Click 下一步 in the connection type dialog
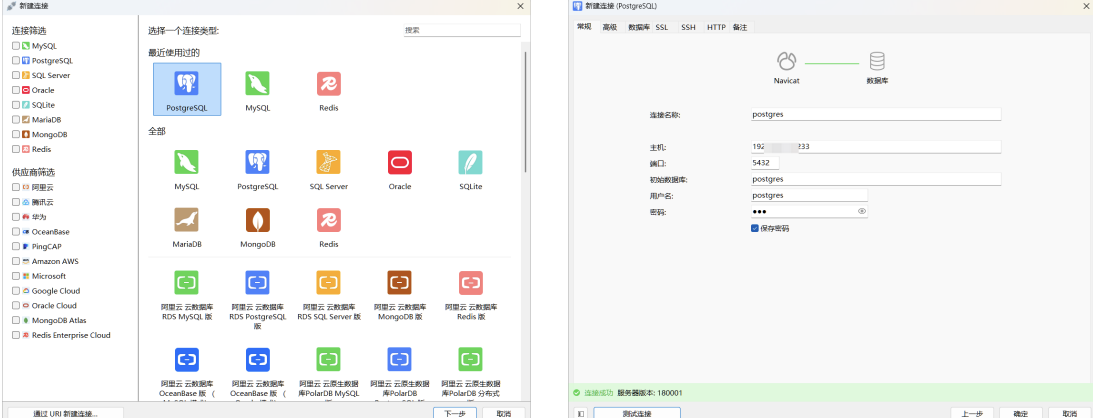The height and width of the screenshot is (418, 1093). [454, 413]
